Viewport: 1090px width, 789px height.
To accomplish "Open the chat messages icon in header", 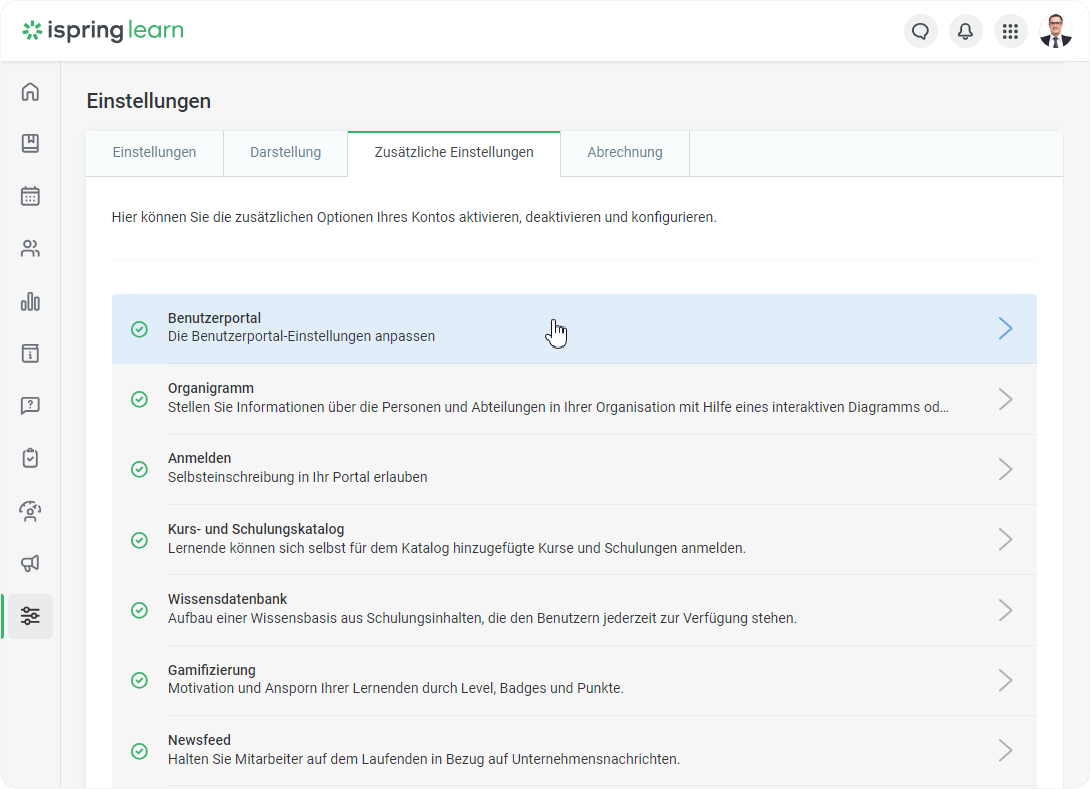I will point(920,31).
